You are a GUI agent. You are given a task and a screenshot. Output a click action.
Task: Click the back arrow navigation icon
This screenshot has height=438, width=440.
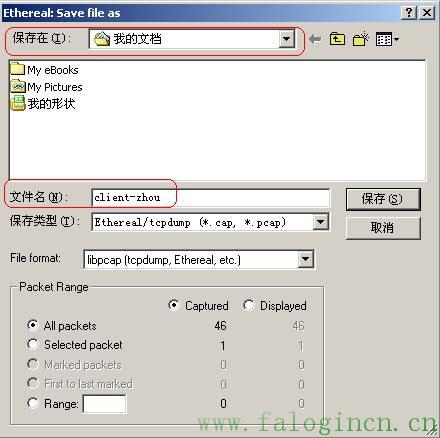coord(315,39)
